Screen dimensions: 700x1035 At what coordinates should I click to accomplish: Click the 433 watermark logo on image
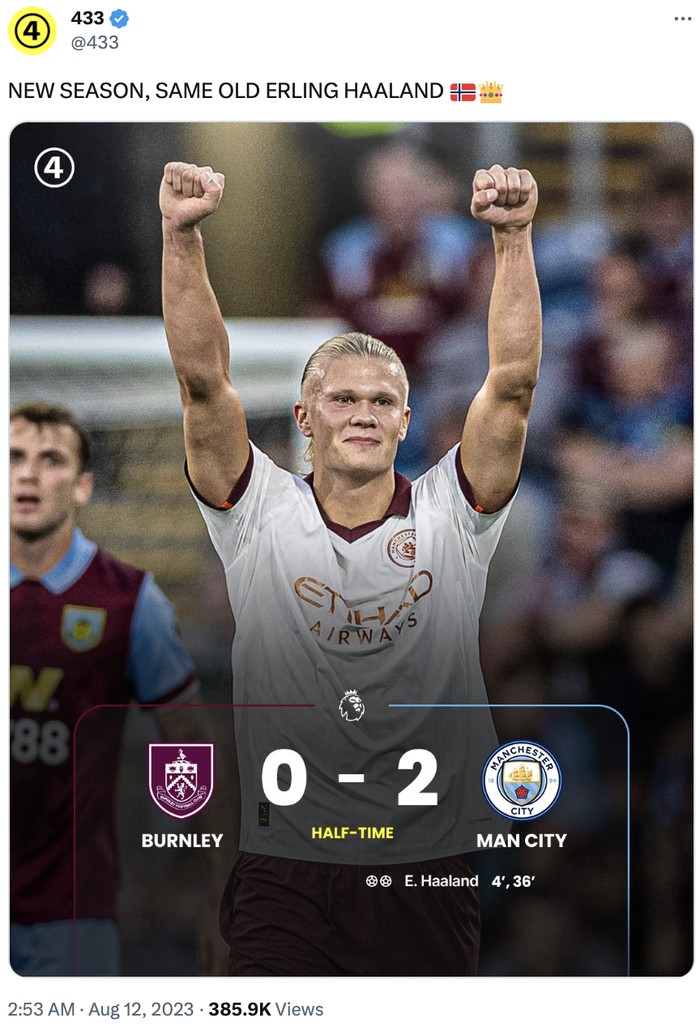tap(54, 168)
